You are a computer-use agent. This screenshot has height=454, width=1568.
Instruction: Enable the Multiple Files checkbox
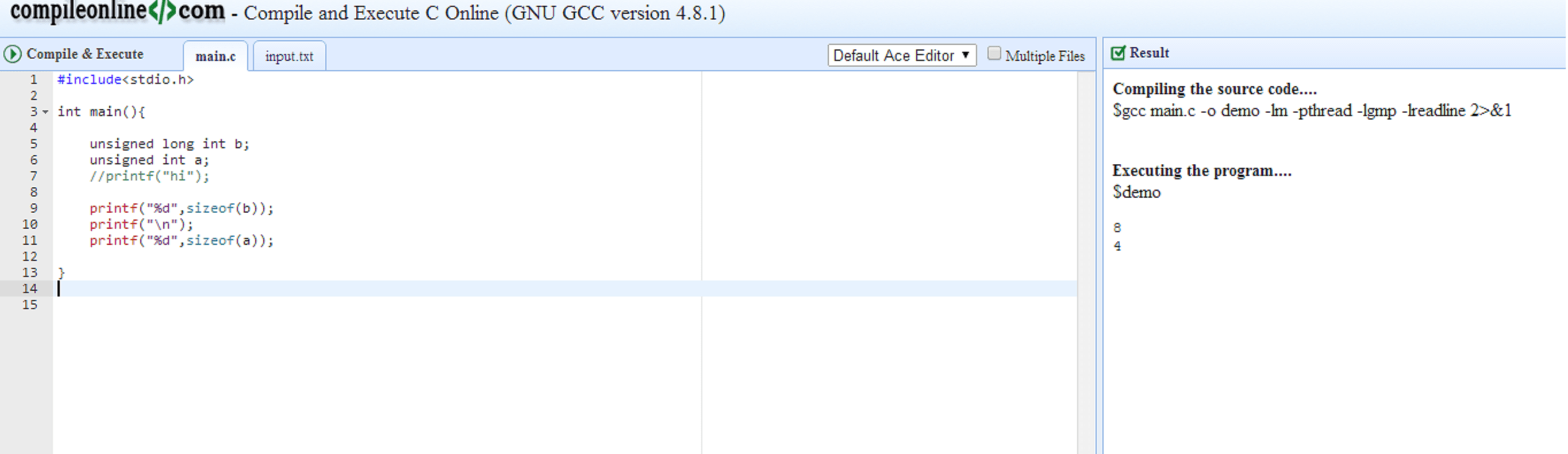[x=993, y=53]
